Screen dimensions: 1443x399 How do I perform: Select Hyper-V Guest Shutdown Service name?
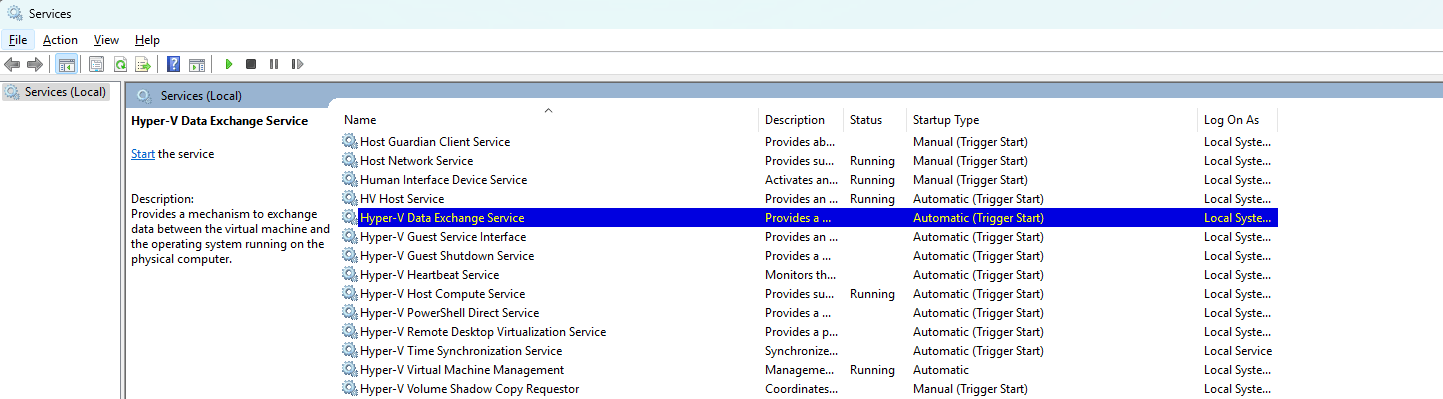pos(447,256)
